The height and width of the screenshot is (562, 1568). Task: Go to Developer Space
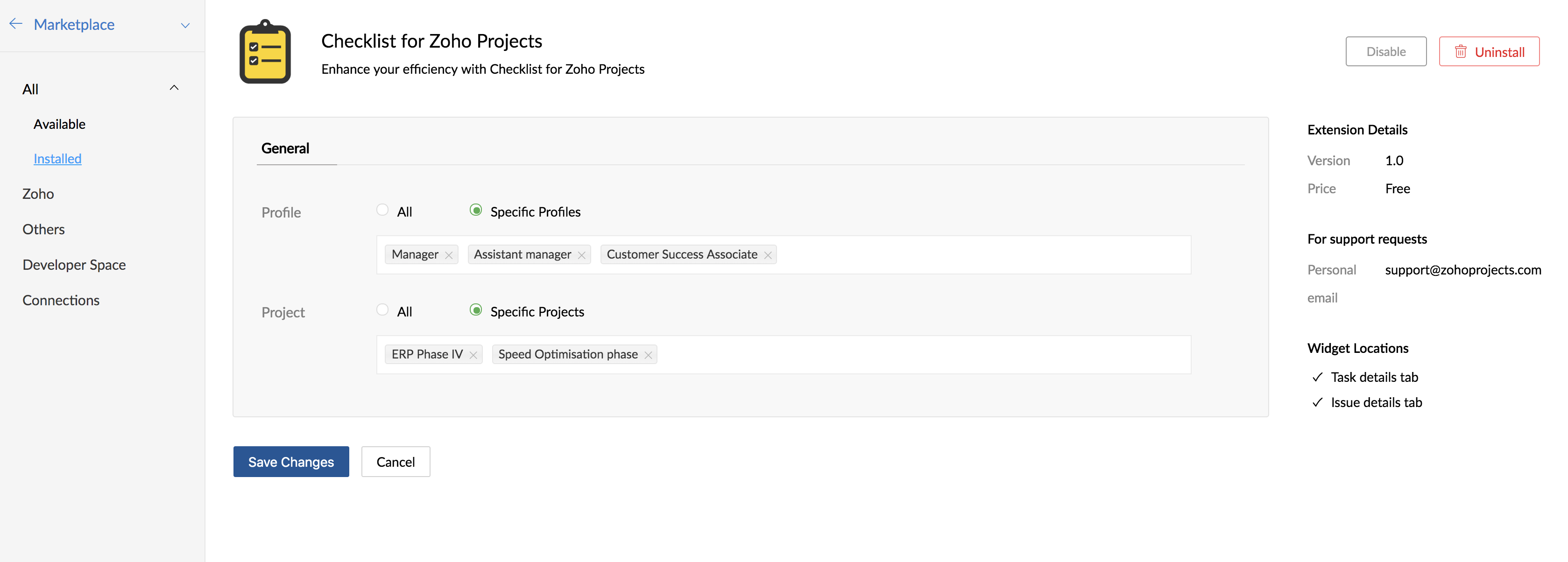pyautogui.click(x=74, y=265)
